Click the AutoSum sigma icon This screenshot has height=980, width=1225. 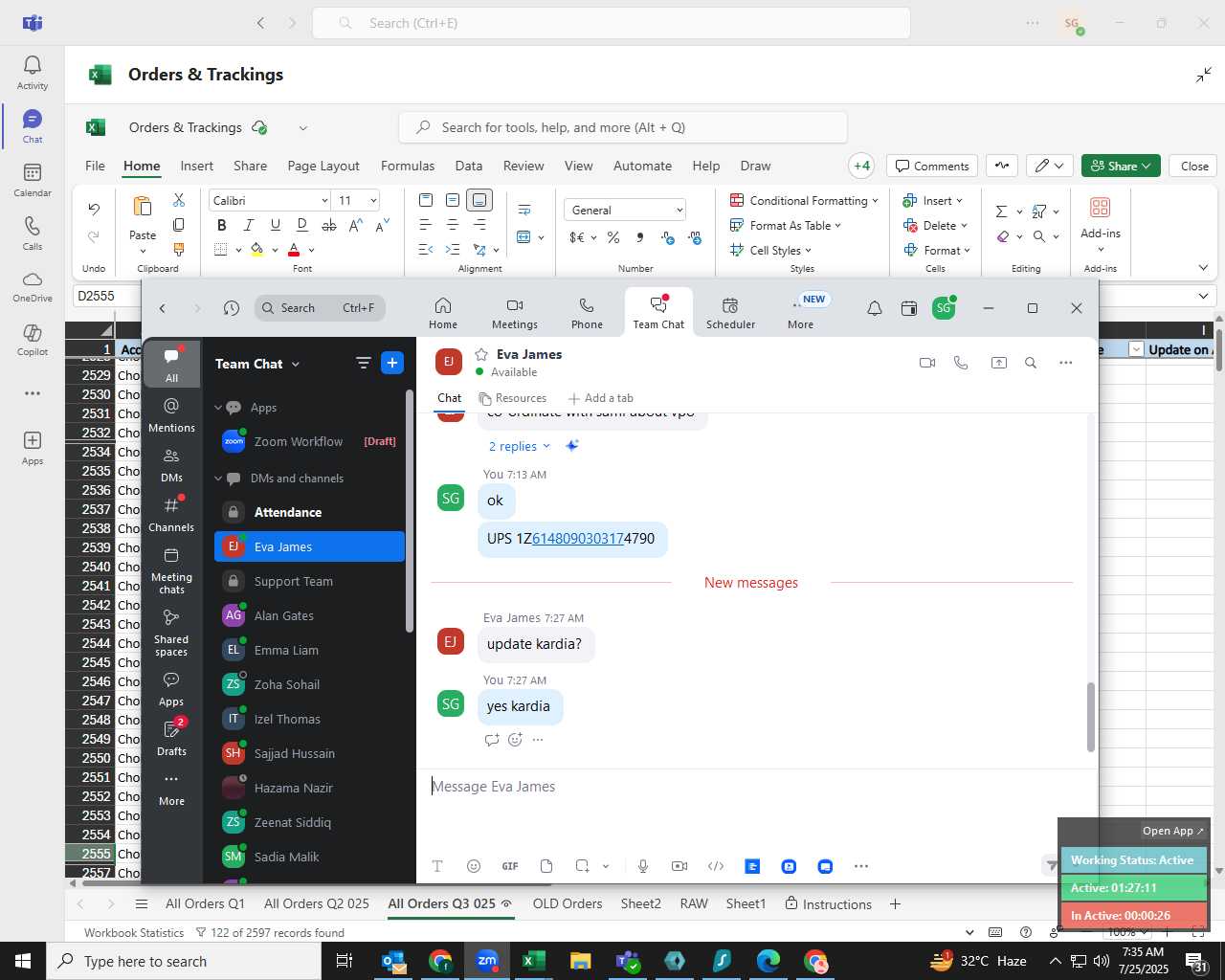(x=1001, y=212)
